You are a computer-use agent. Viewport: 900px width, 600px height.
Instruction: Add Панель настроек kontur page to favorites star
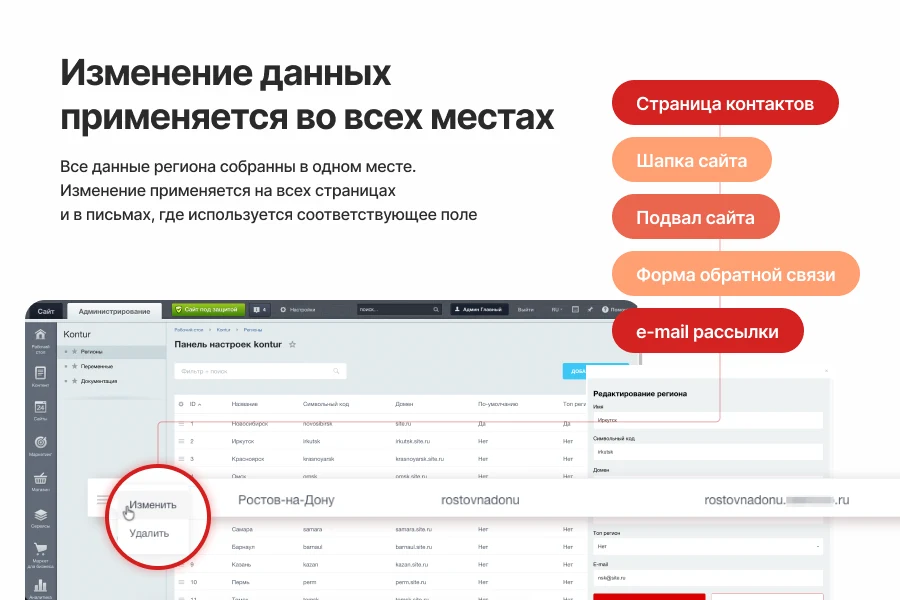292,344
